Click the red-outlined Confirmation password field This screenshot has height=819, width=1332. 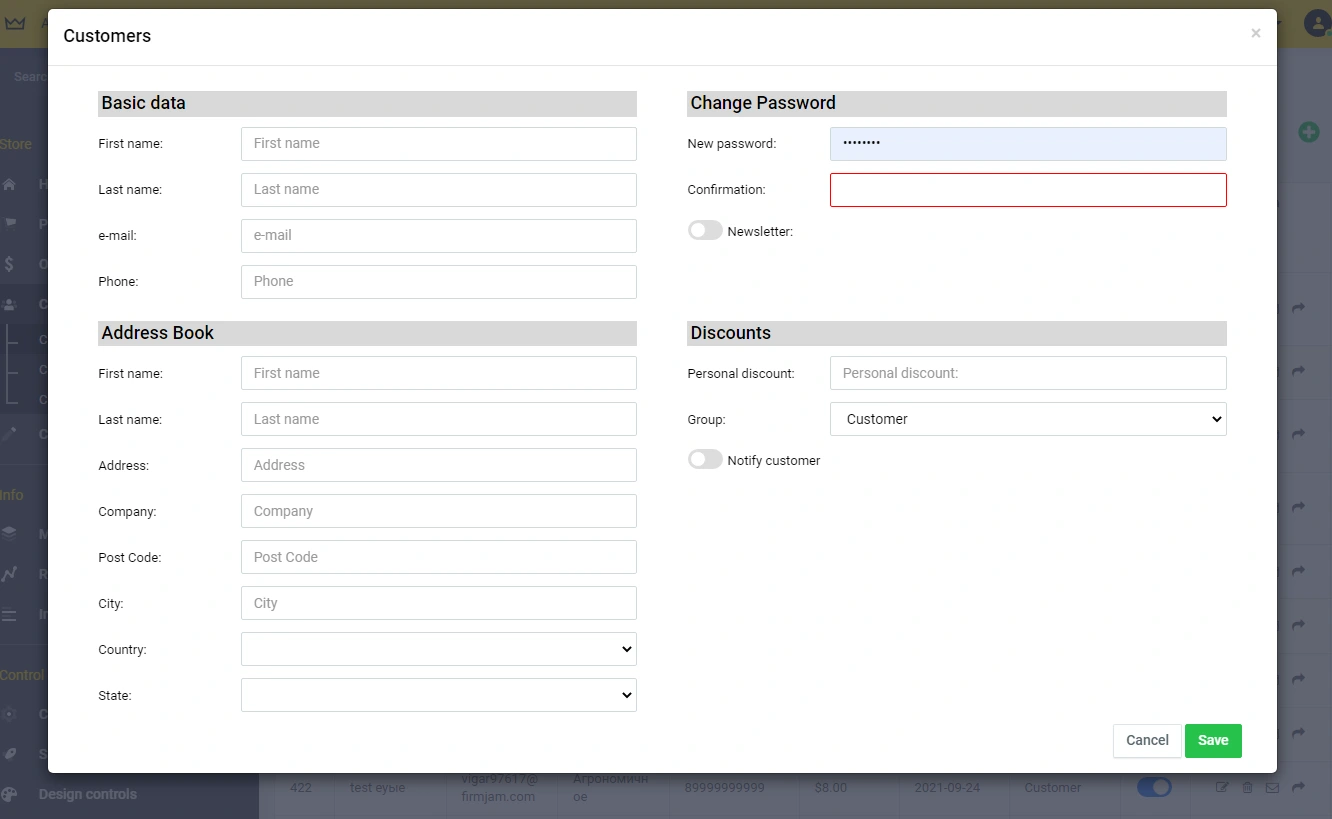[x=1028, y=190]
